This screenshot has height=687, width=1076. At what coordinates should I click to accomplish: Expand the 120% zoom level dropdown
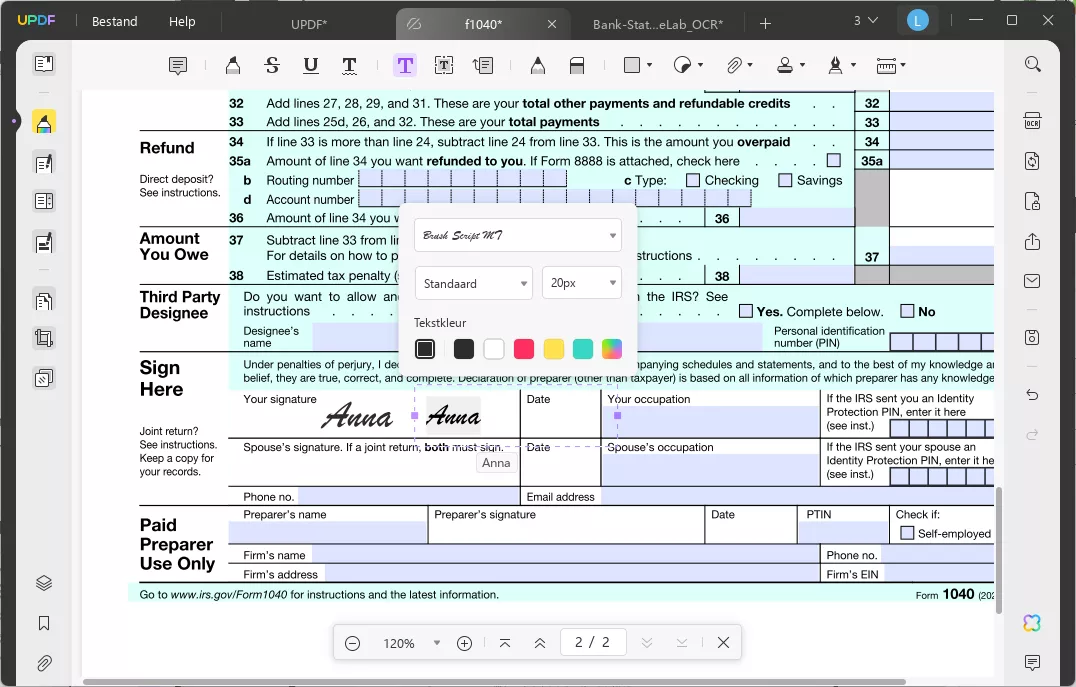tap(436, 643)
